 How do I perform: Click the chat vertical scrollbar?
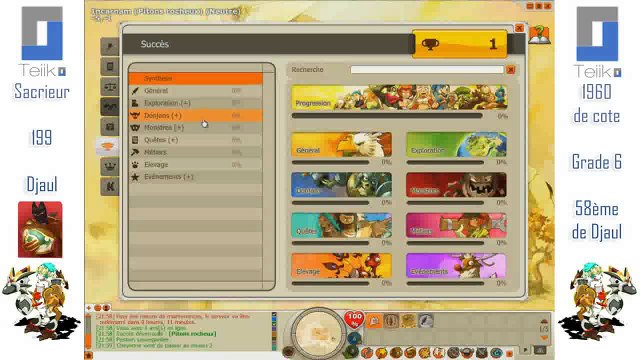pyautogui.click(x=88, y=331)
